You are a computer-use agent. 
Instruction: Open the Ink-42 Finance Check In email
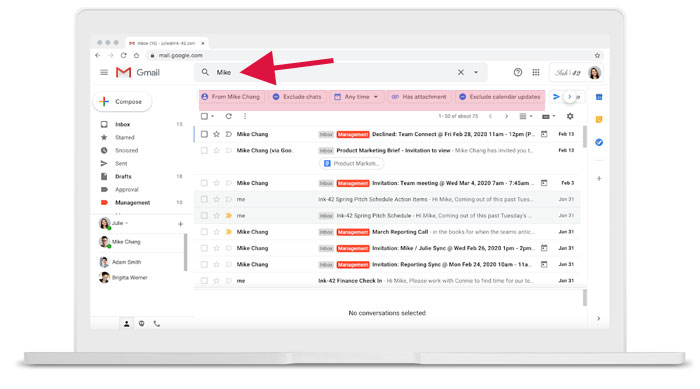(388, 280)
